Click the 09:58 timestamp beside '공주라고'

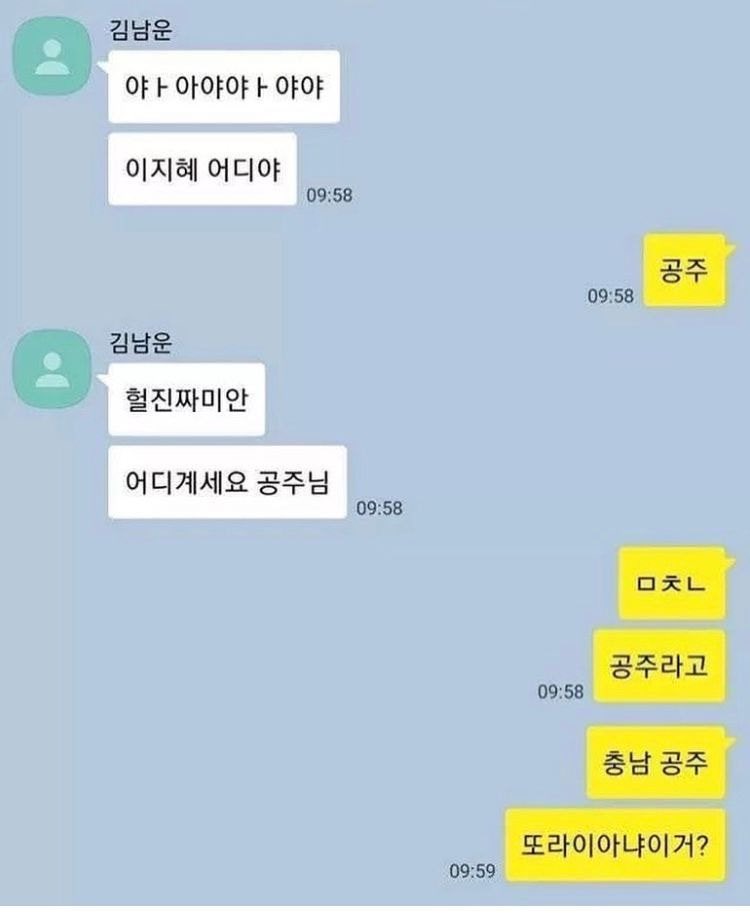pos(561,692)
